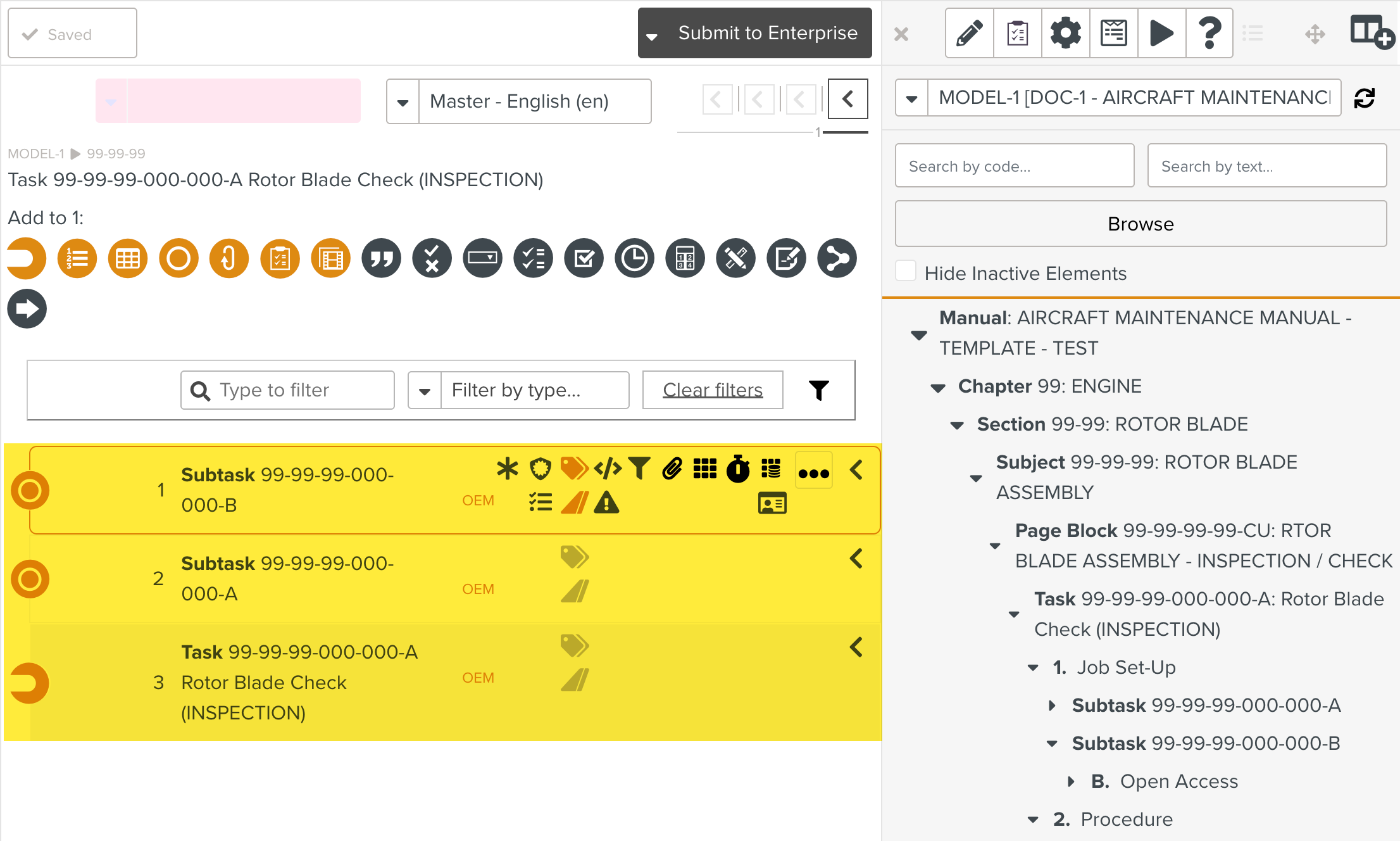Click the Clear filters link
Image resolution: width=1400 pixels, height=841 pixels.
pyautogui.click(x=713, y=390)
